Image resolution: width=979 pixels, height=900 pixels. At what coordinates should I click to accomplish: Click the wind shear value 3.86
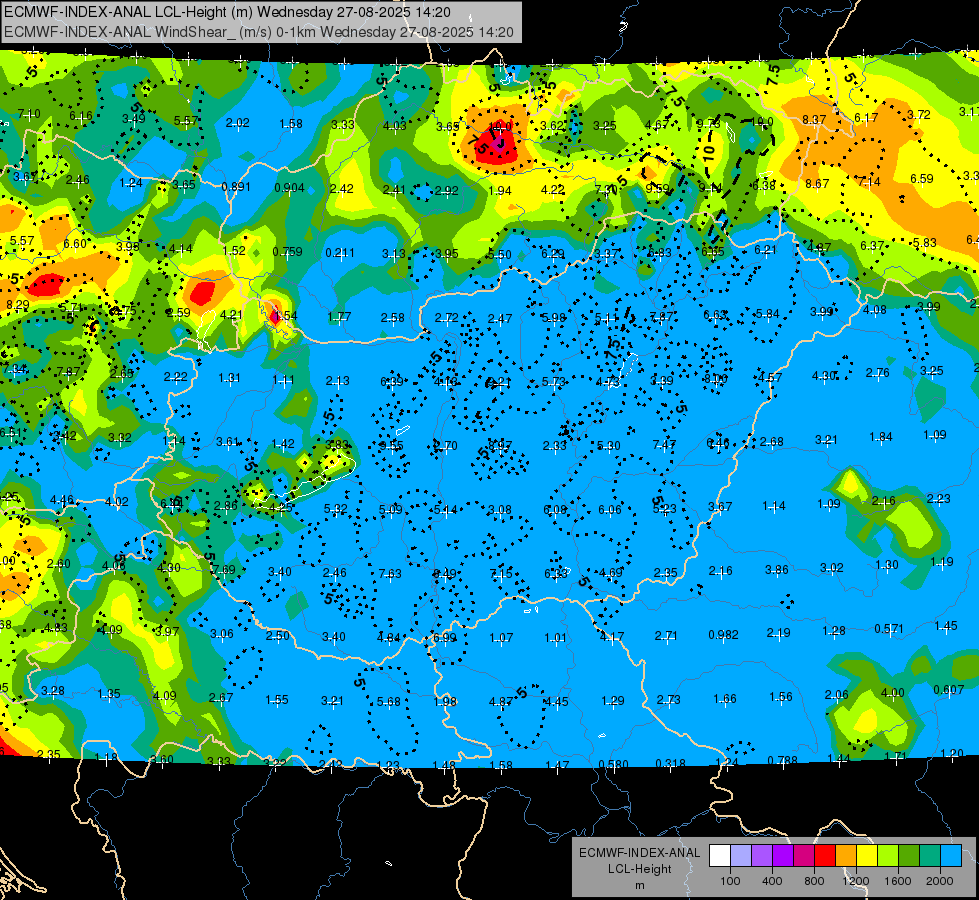click(x=777, y=570)
